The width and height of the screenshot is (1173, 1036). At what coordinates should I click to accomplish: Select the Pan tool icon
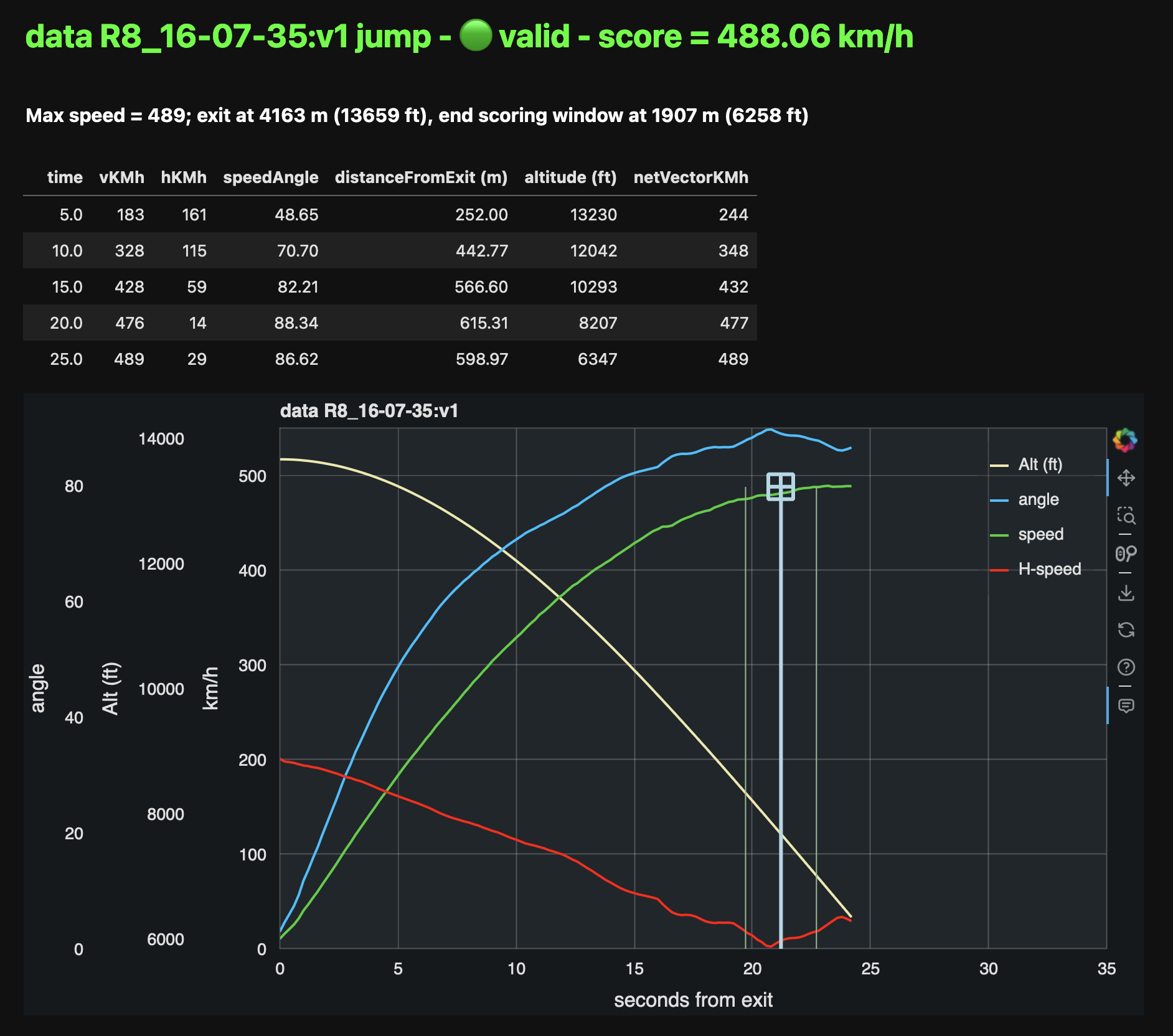click(1127, 478)
